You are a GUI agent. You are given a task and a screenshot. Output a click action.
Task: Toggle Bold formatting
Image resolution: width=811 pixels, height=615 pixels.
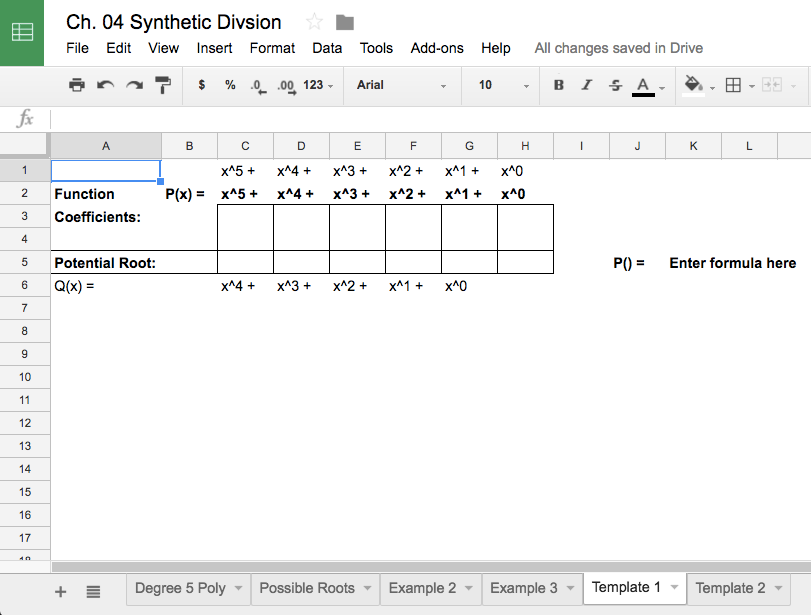tap(559, 85)
